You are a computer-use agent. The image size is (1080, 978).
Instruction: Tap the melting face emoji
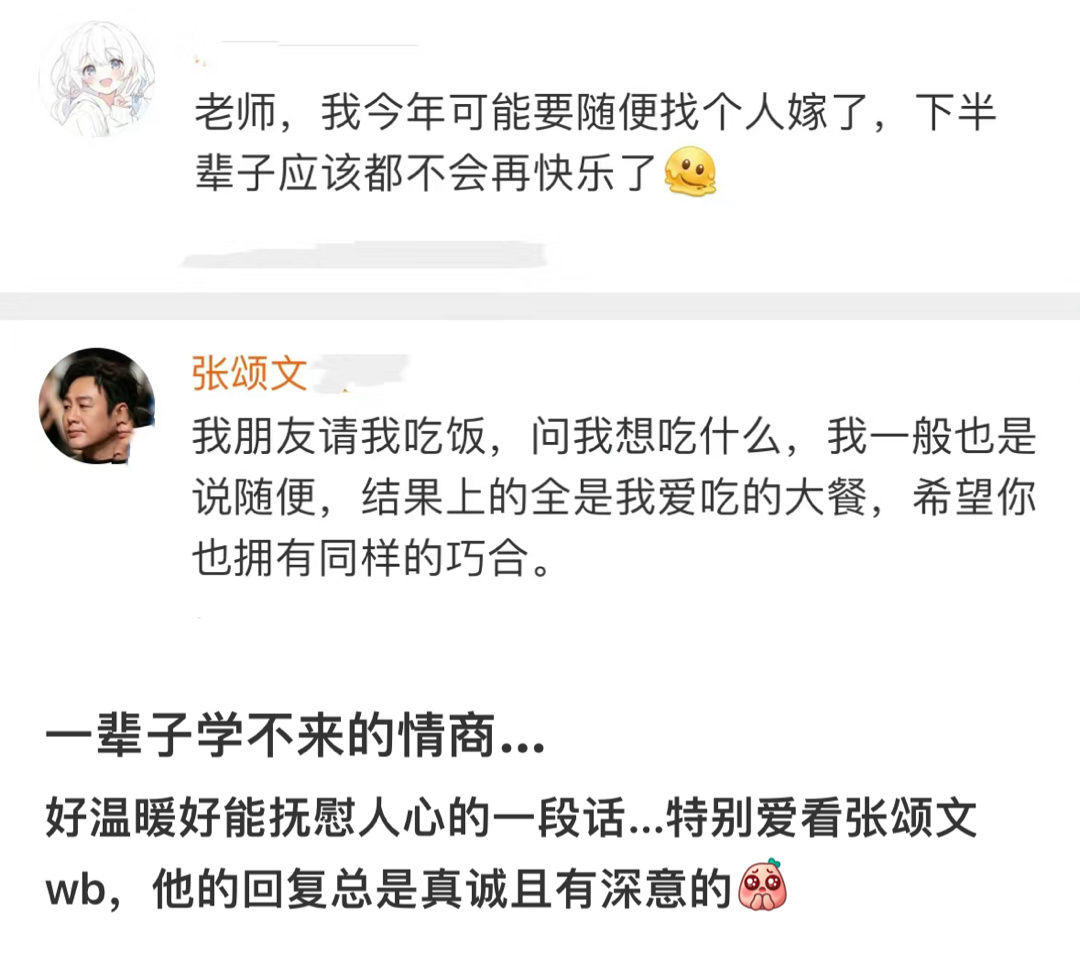[690, 171]
